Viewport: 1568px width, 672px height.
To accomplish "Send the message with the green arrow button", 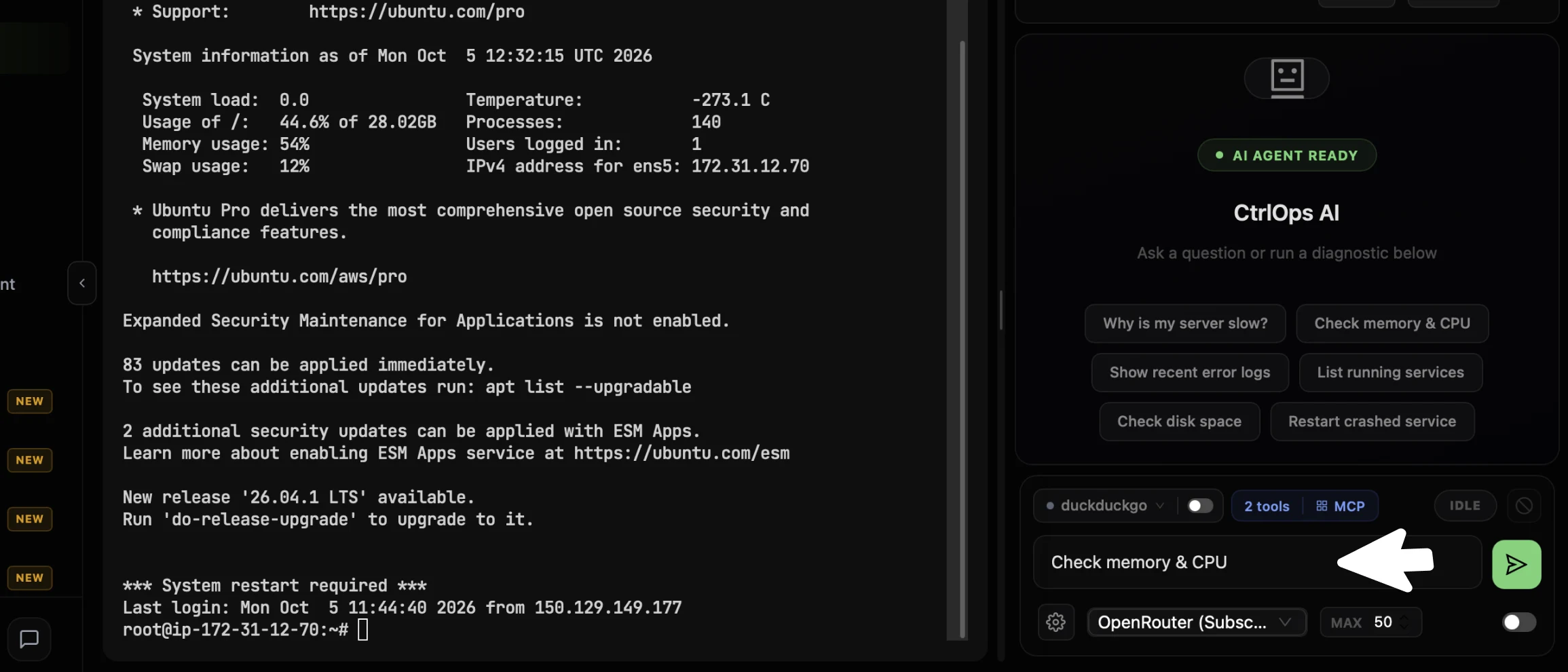I will [x=1516, y=564].
